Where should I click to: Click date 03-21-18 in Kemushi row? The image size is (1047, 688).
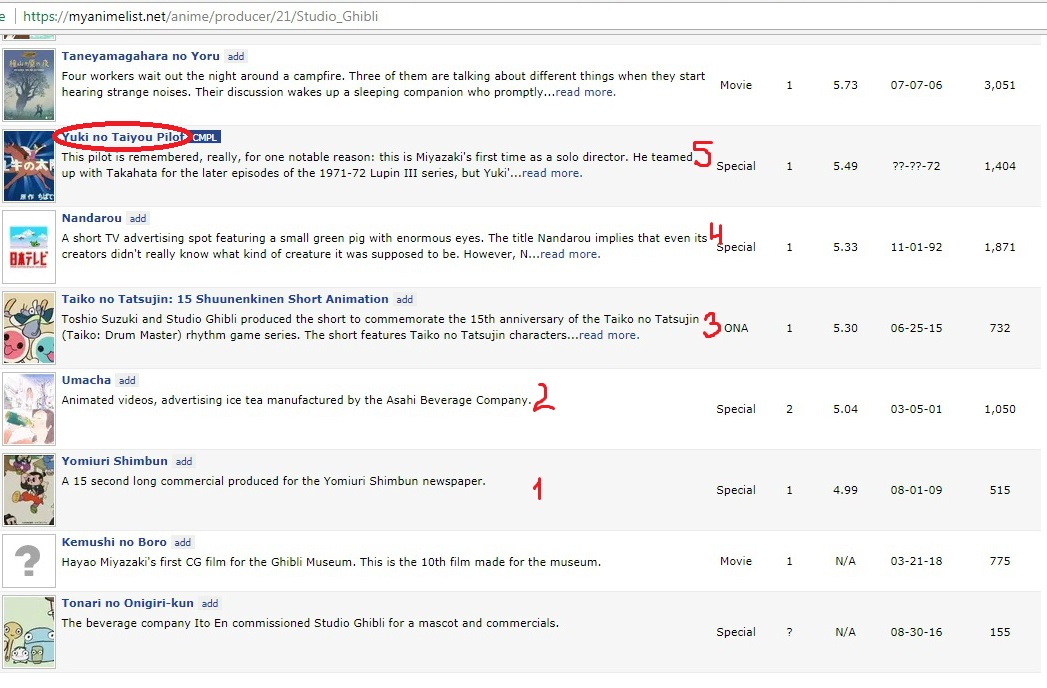[916, 560]
